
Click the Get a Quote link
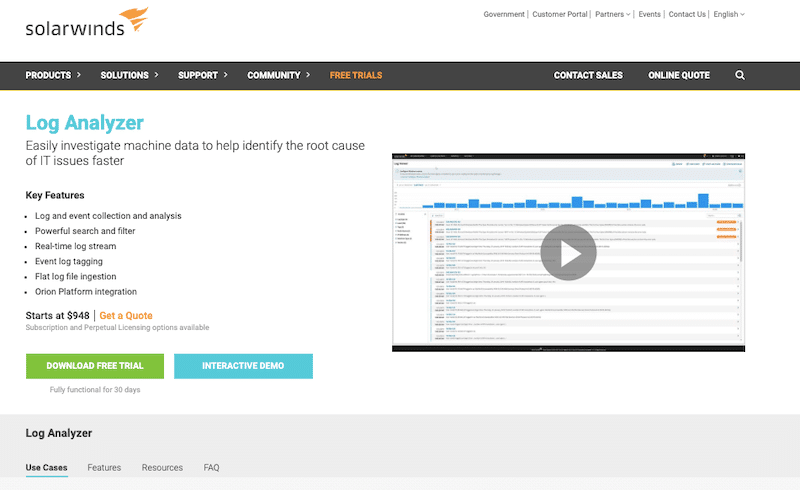[x=126, y=315]
